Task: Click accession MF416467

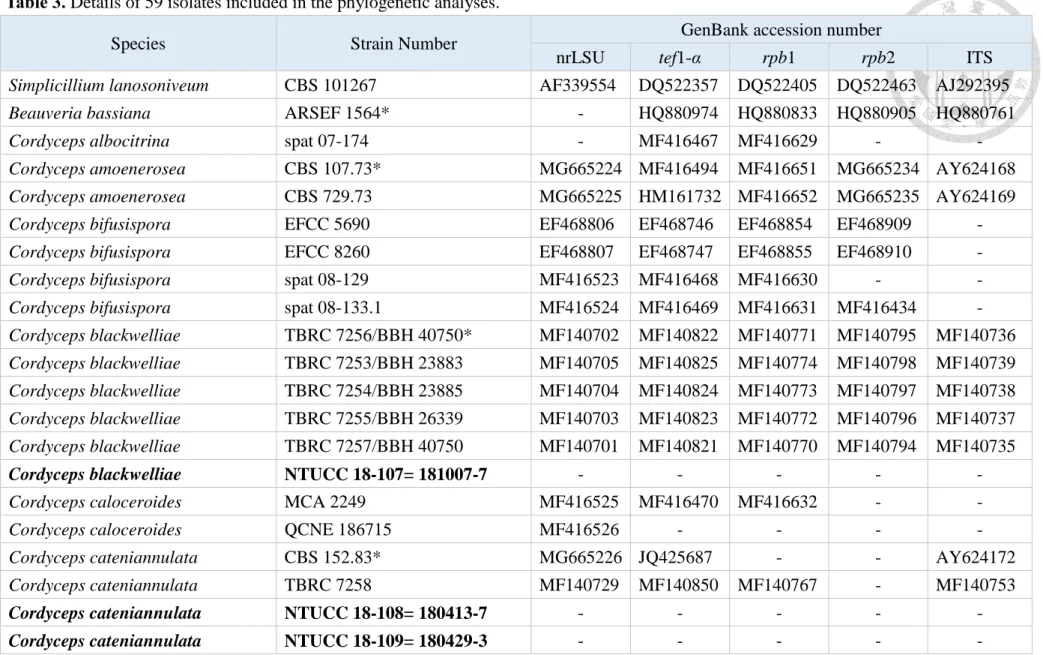Action: point(678,142)
